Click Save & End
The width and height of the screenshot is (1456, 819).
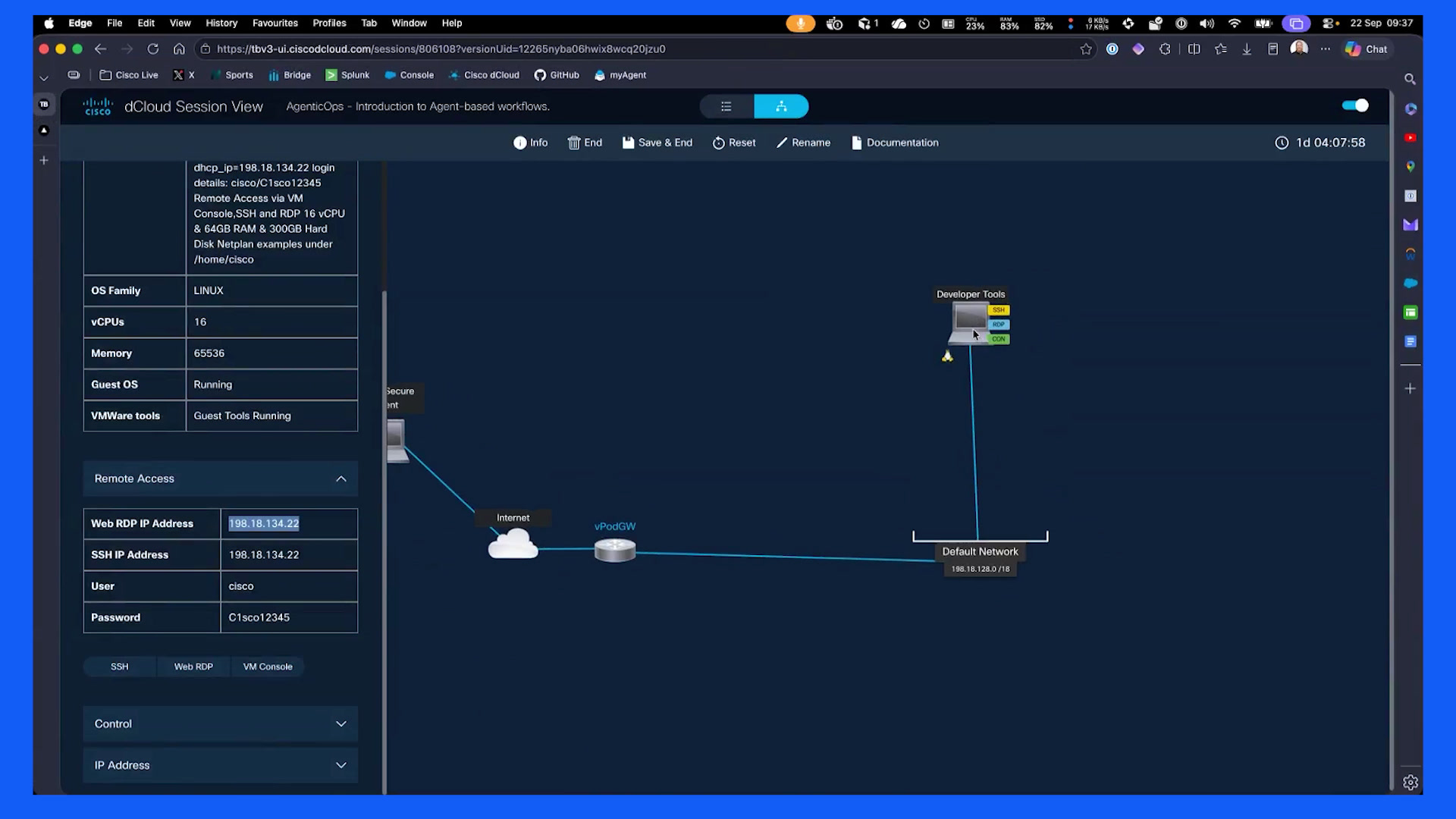[657, 143]
